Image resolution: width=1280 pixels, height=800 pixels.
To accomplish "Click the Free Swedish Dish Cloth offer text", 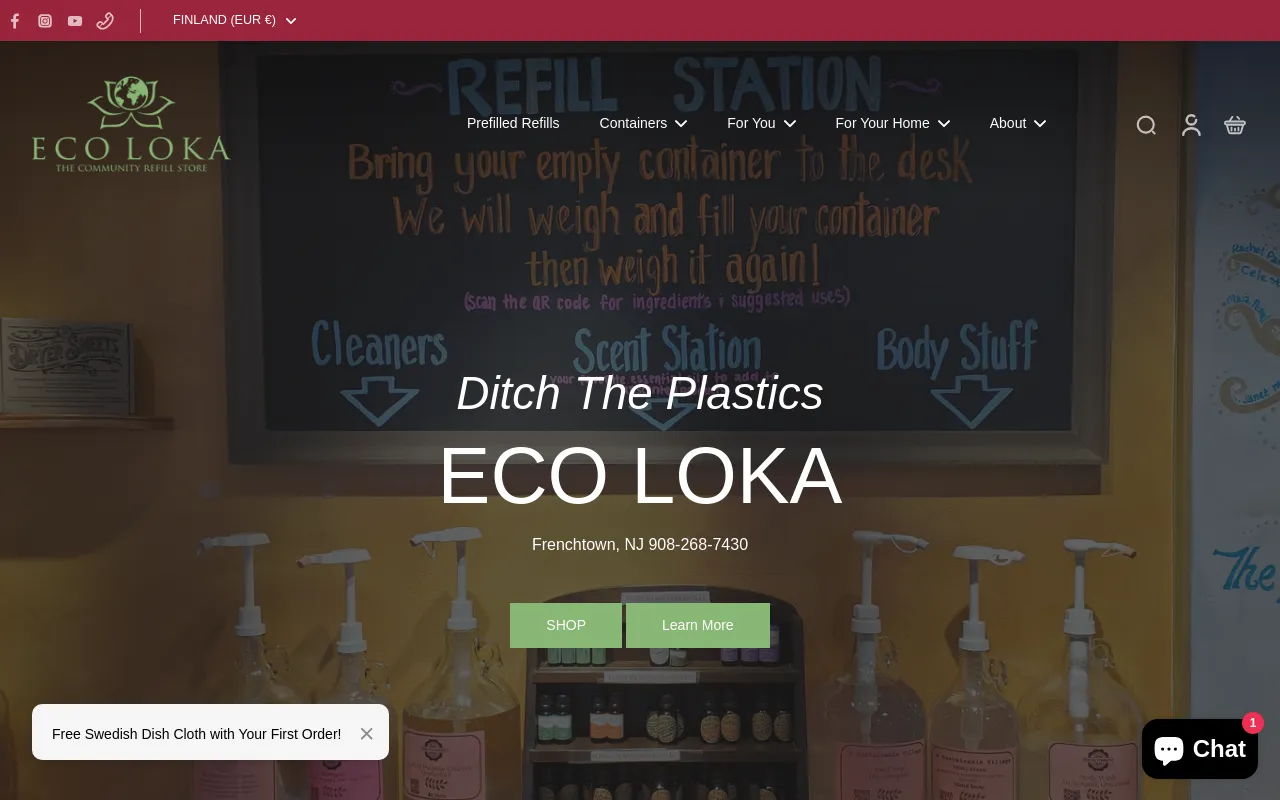I will point(196,734).
